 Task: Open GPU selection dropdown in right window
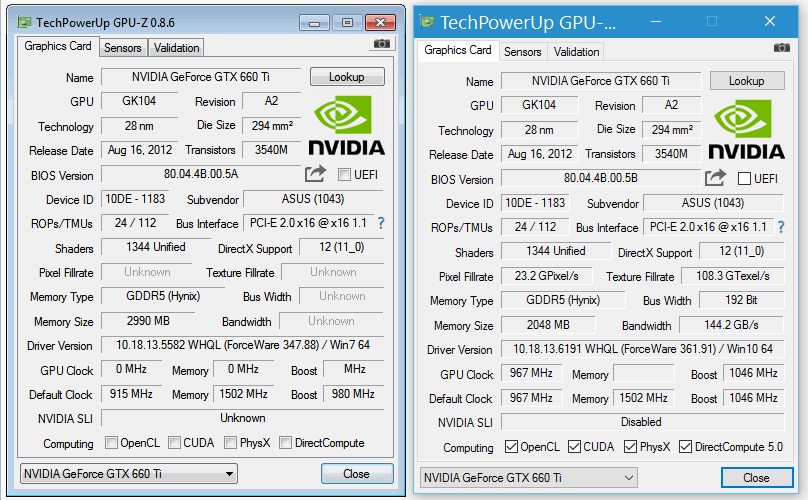point(529,478)
